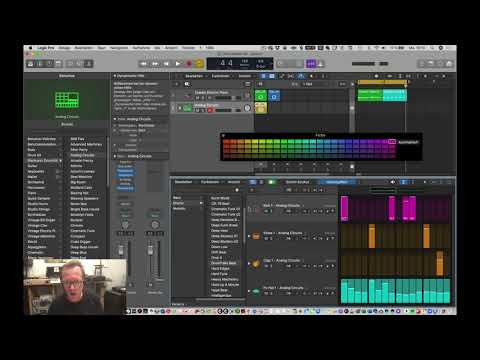Viewport: 480px width, 360px height.
Task: Select Bass category in Pattern Browser
Action: [177, 198]
